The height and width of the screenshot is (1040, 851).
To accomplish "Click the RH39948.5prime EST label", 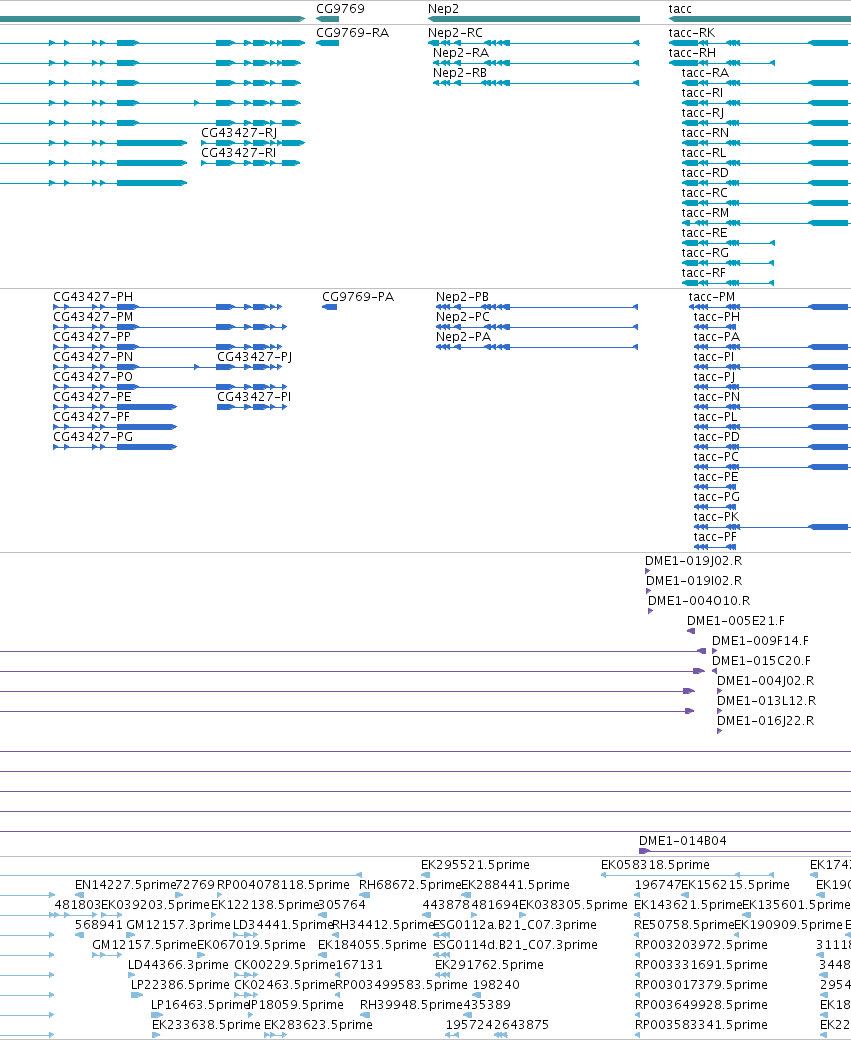I will tap(411, 1004).
